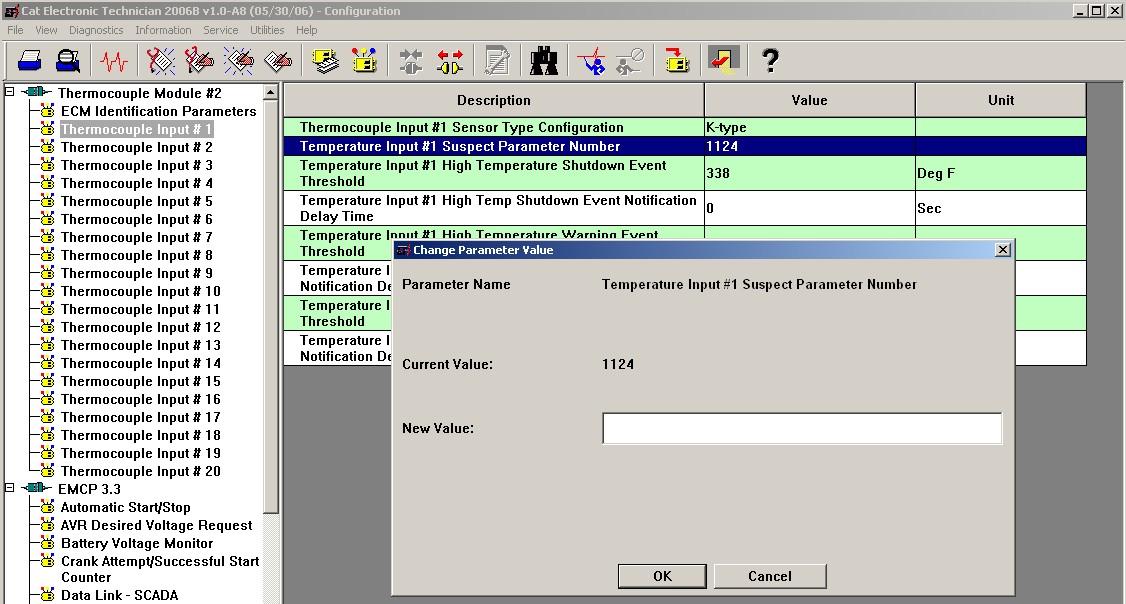
Task: Select AVR Desired Voltage Request item
Action: [157, 525]
